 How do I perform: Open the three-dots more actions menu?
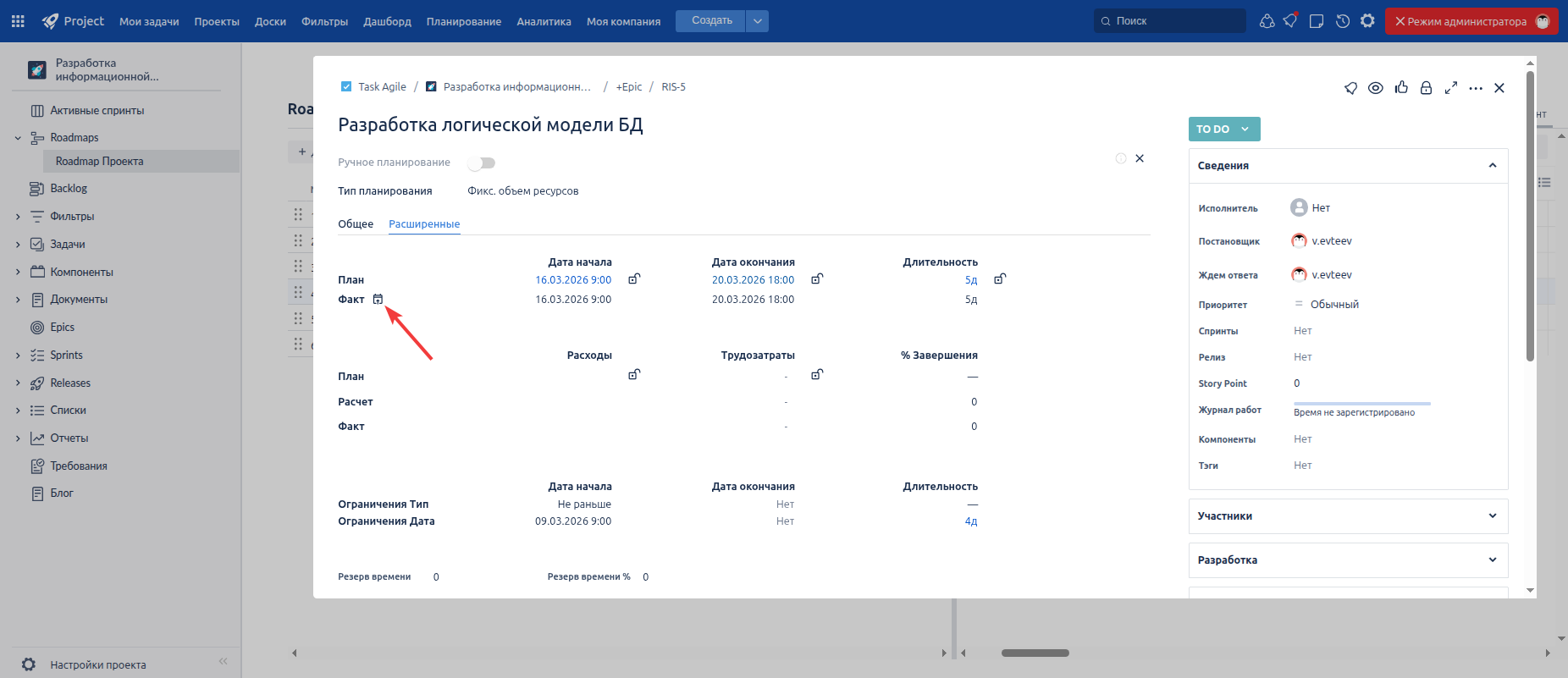coord(1476,88)
